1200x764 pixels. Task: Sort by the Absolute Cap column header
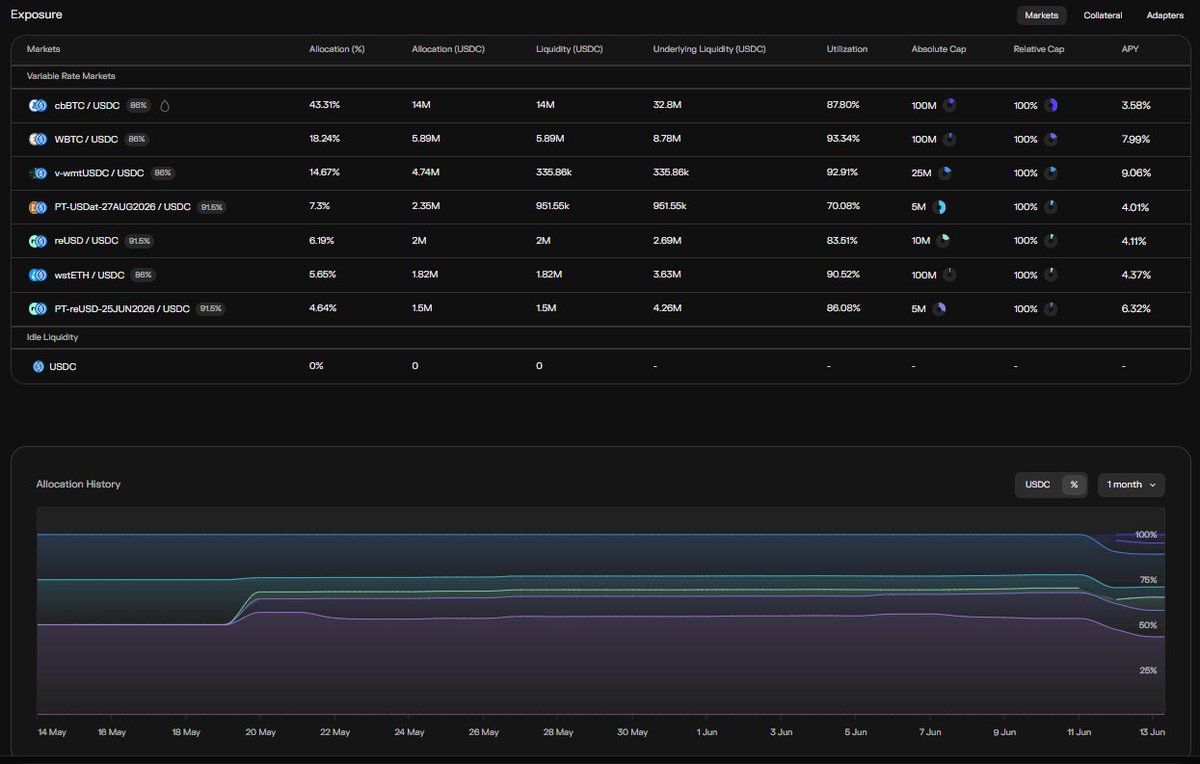[x=938, y=48]
